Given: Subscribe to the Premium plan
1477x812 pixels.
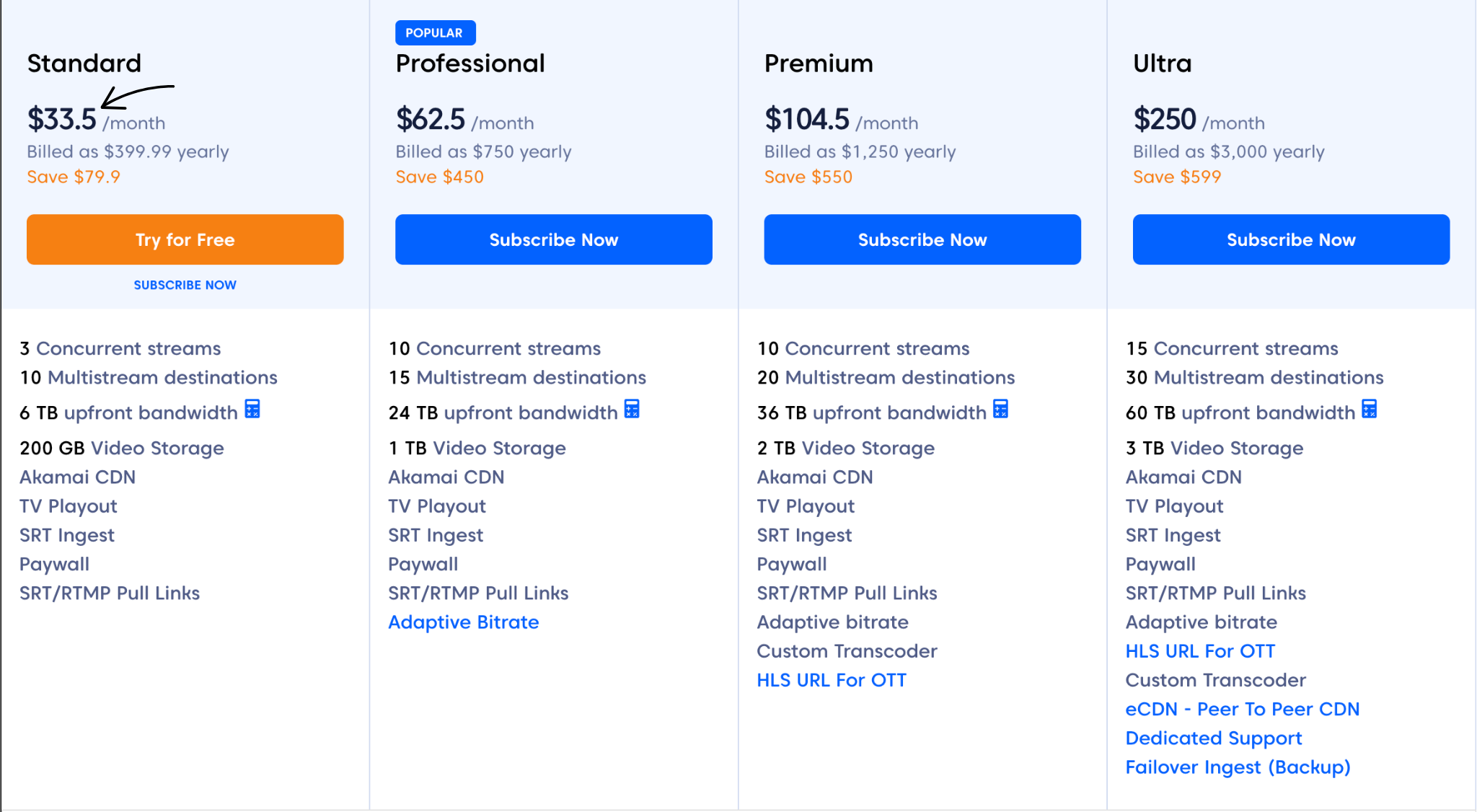Looking at the screenshot, I should click(922, 239).
